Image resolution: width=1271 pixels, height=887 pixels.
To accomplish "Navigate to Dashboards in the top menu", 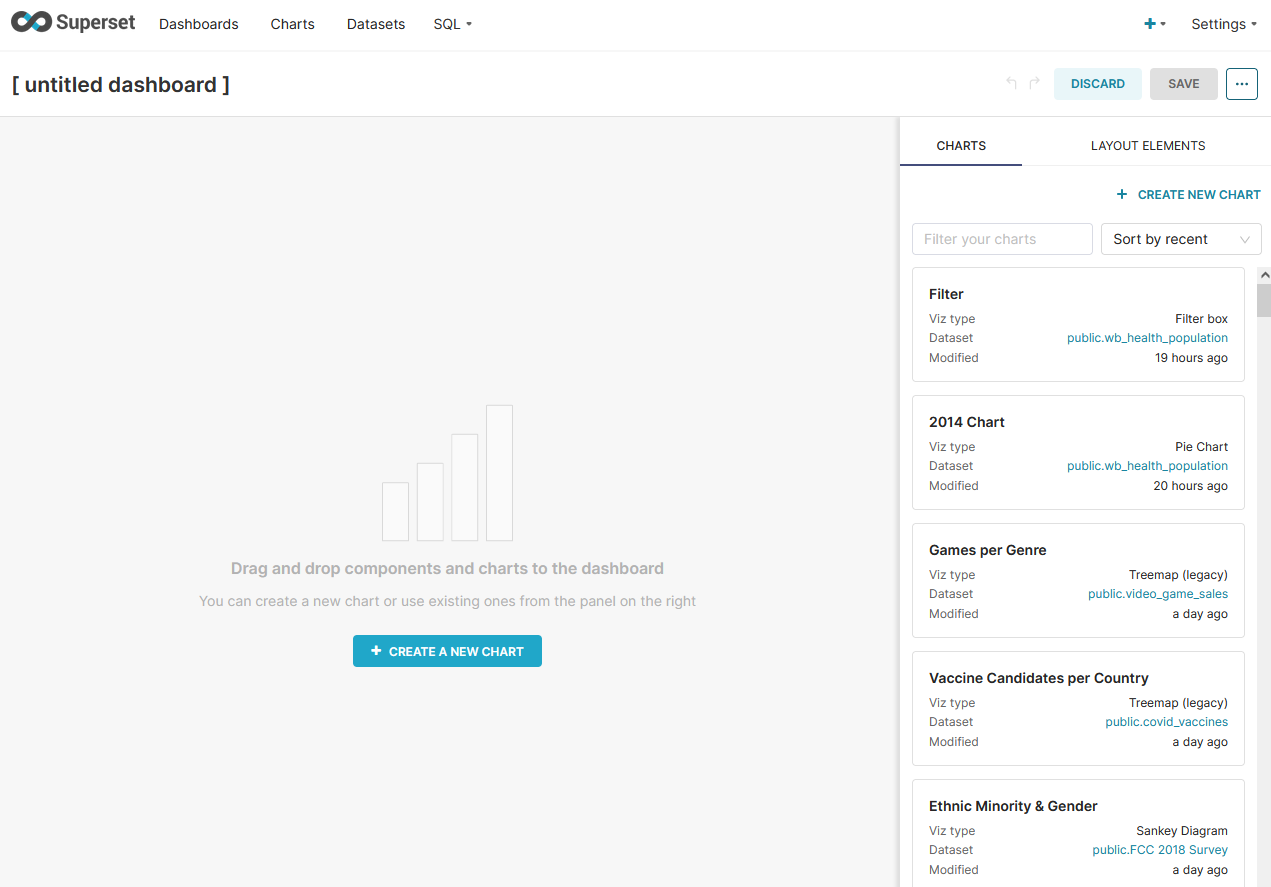I will pos(198,23).
